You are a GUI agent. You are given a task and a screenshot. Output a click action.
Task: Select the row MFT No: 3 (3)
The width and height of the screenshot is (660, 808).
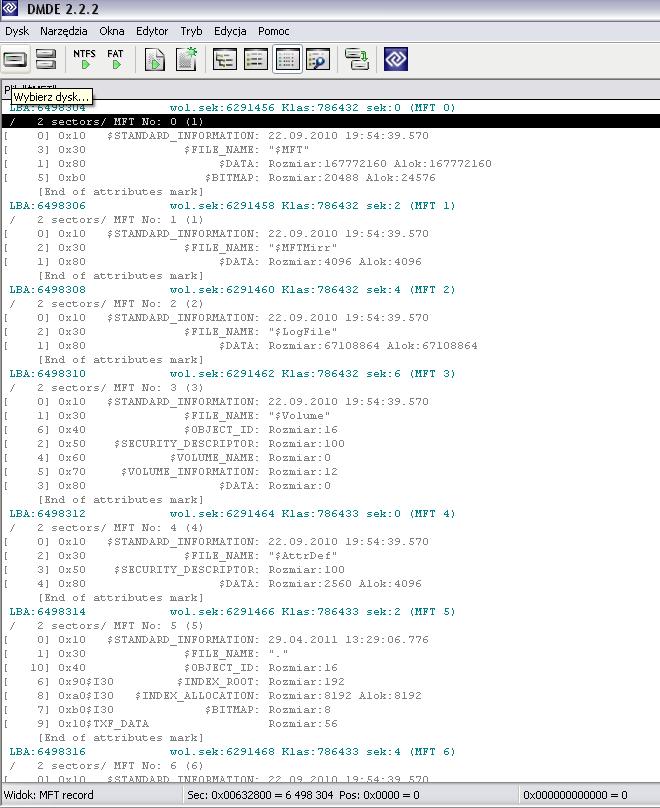coord(331,388)
